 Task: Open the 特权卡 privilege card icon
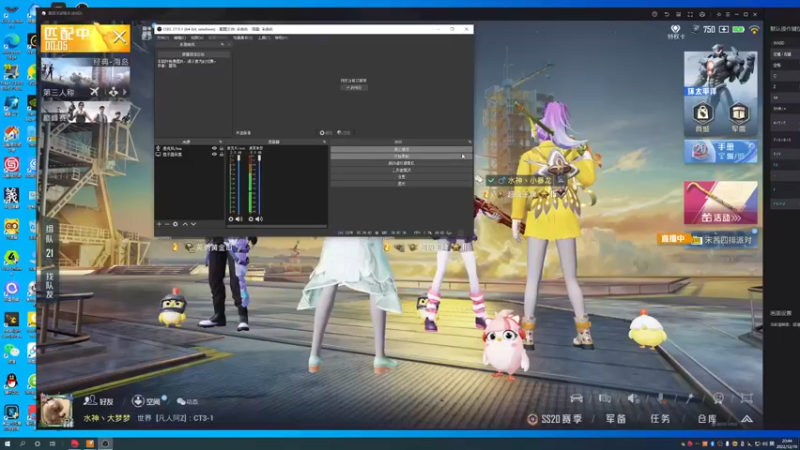click(676, 30)
